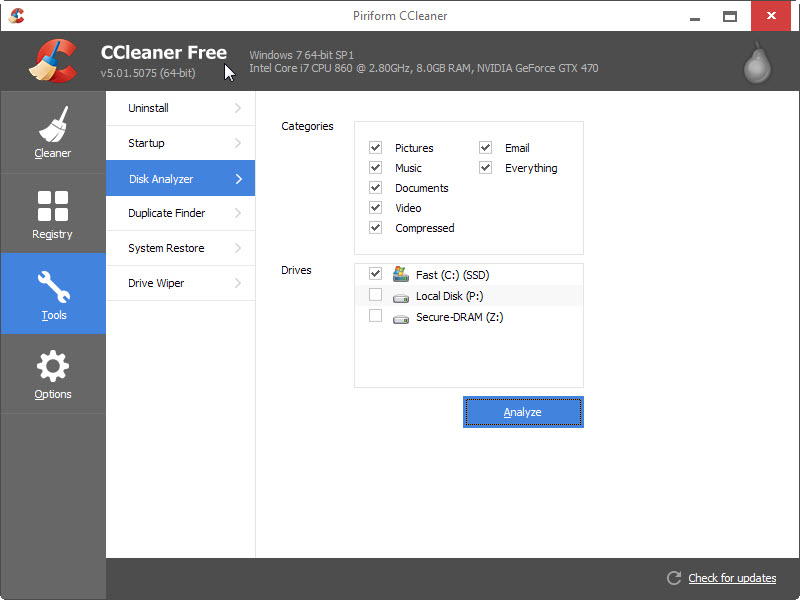Check the Local Disk (P:) drive
The image size is (800, 600).
[x=376, y=295]
